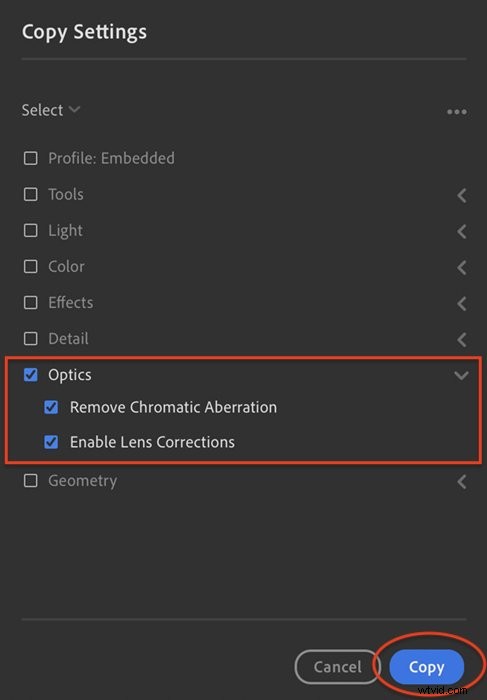The image size is (487, 700).
Task: Open the Select dropdown
Action: (50, 110)
